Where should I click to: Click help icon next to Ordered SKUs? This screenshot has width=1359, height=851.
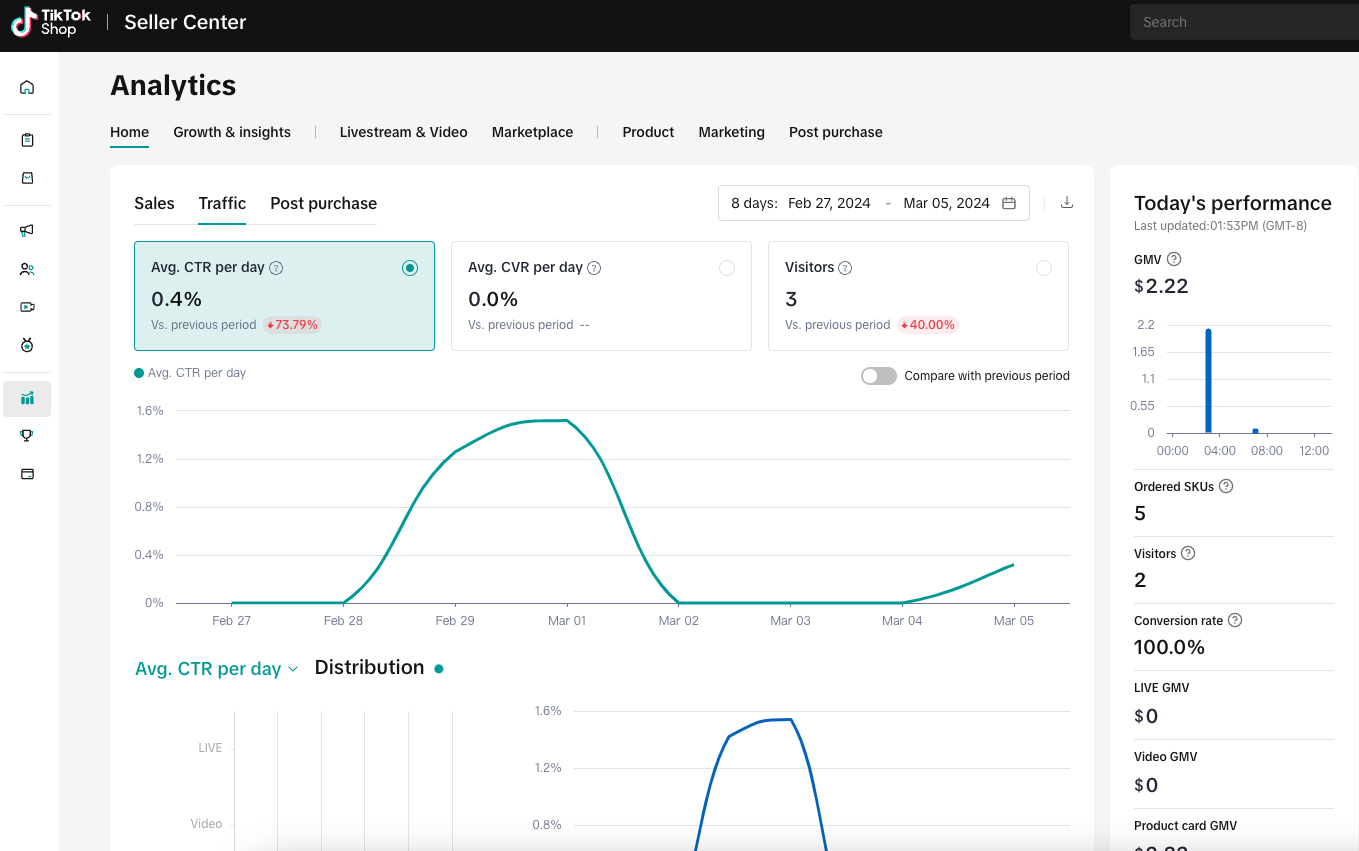click(x=1226, y=487)
